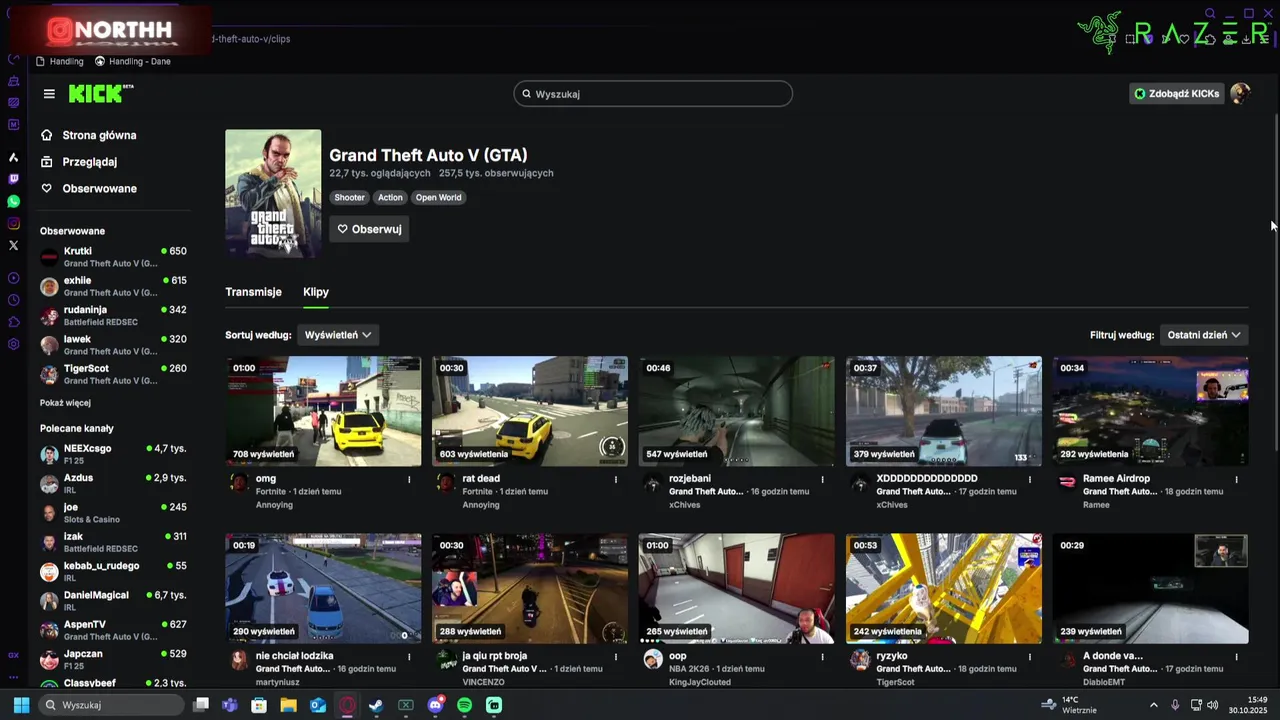The image size is (1280, 720).
Task: Select the Open World tag
Action: pyautogui.click(x=439, y=198)
